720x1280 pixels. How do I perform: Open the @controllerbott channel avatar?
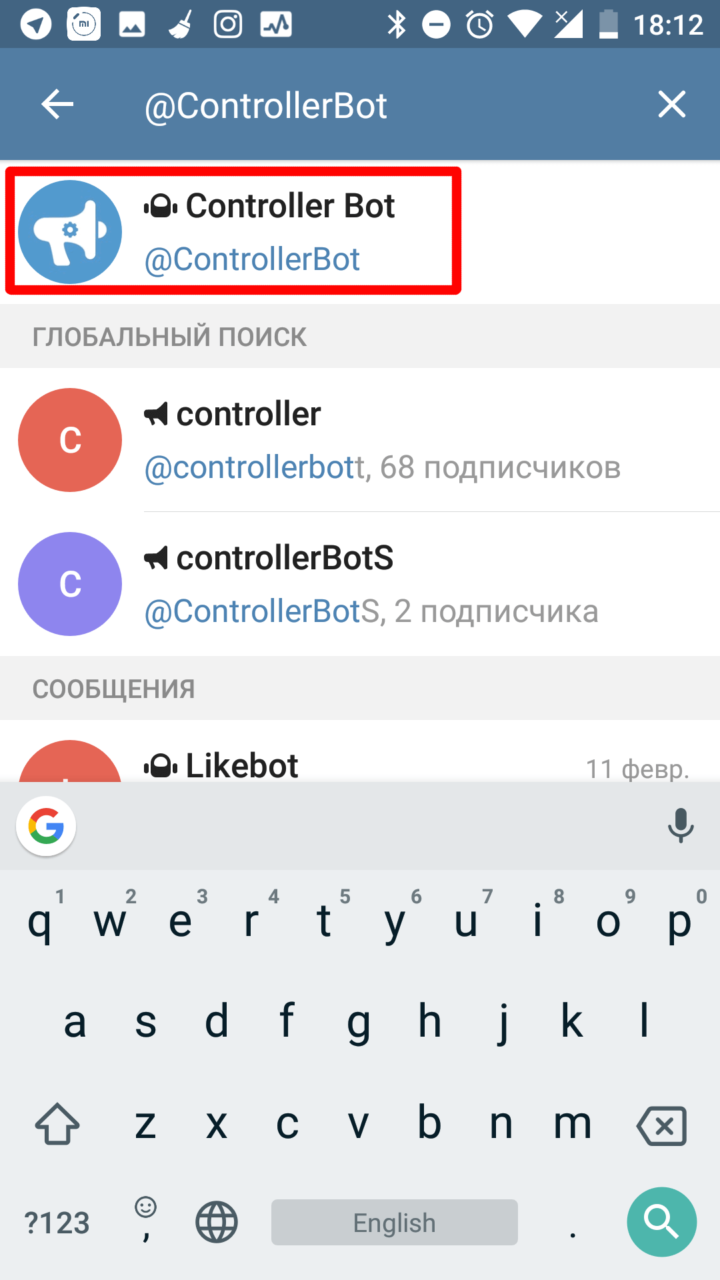[70, 440]
